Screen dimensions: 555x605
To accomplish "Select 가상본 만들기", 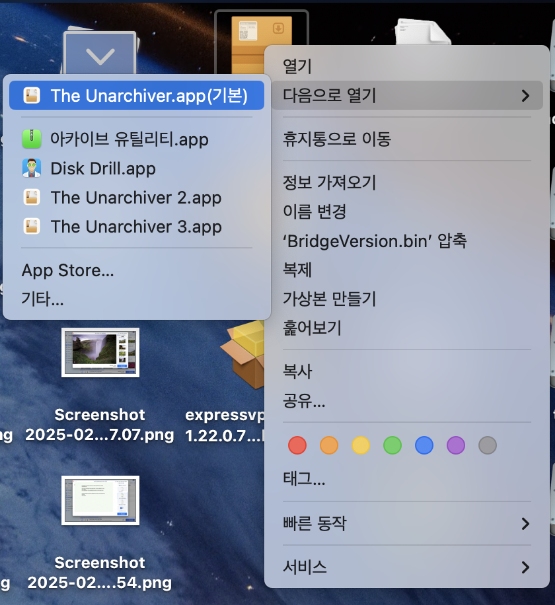I will [x=407, y=299].
